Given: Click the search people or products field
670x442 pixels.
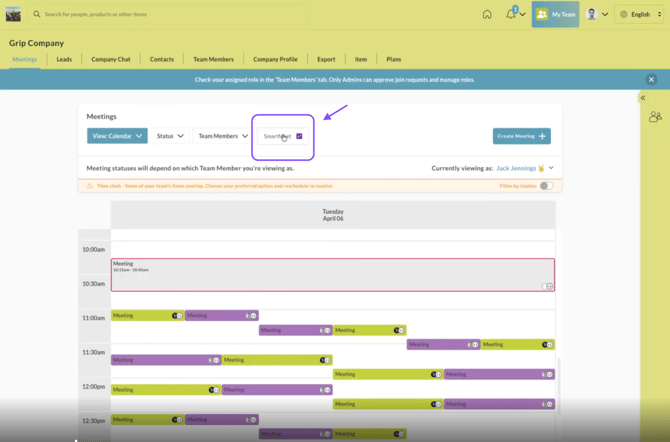Looking at the screenshot, I should pyautogui.click(x=169, y=14).
